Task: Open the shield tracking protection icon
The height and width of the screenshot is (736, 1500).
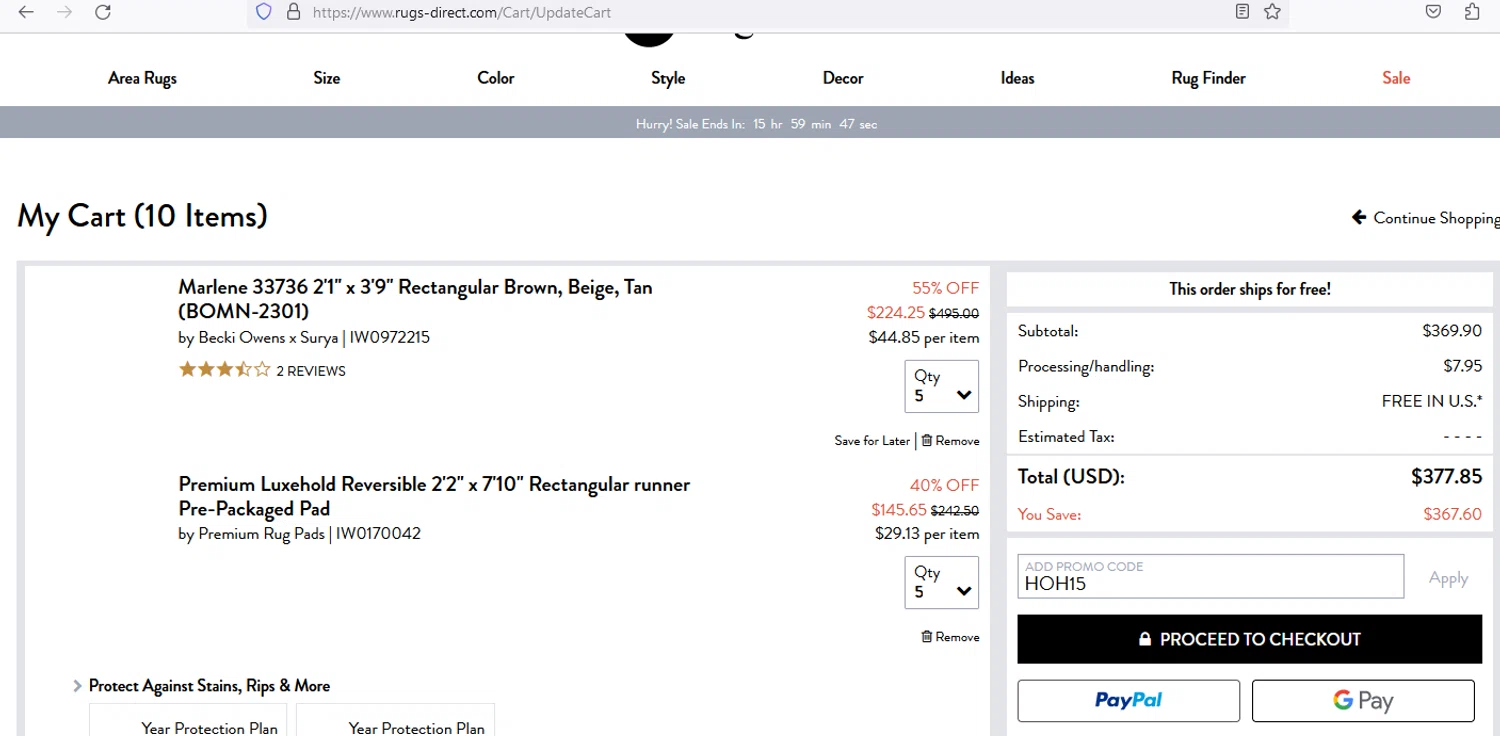Action: point(264,12)
